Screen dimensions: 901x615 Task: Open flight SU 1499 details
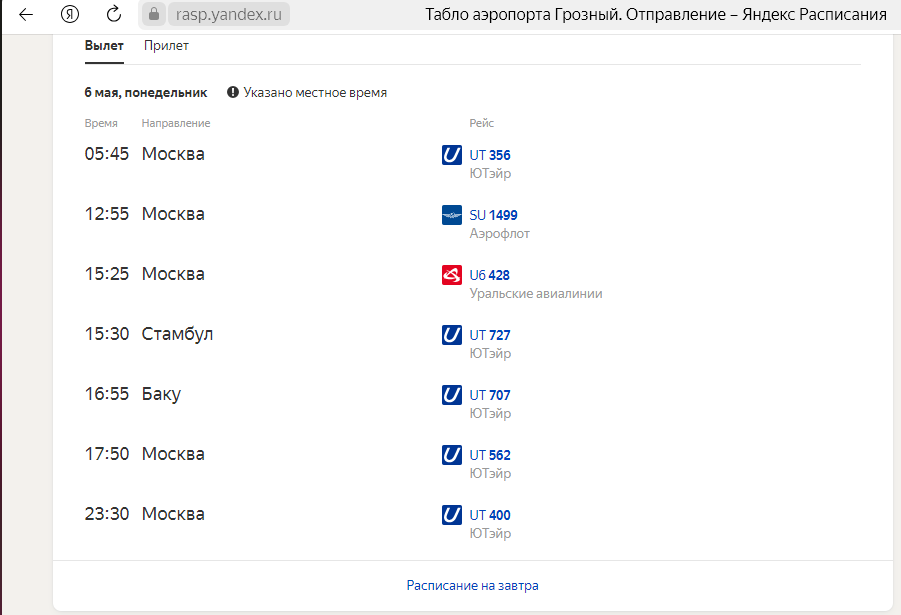coord(493,215)
